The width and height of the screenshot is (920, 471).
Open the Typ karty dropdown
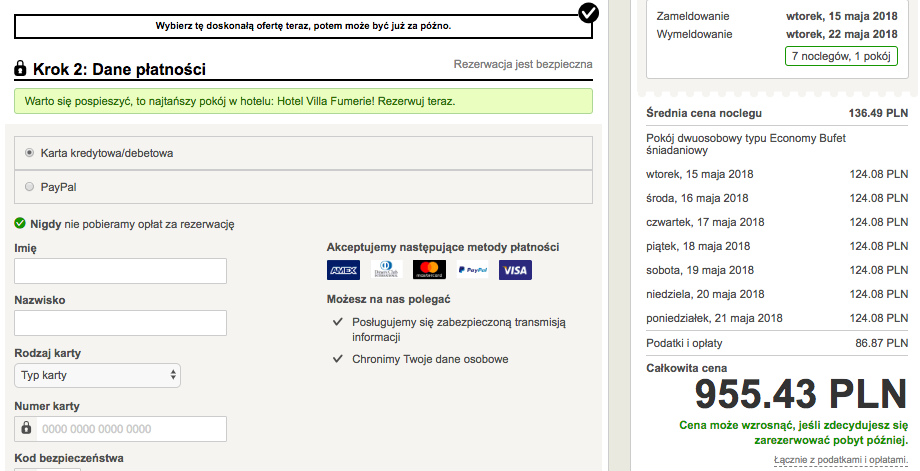point(98,375)
